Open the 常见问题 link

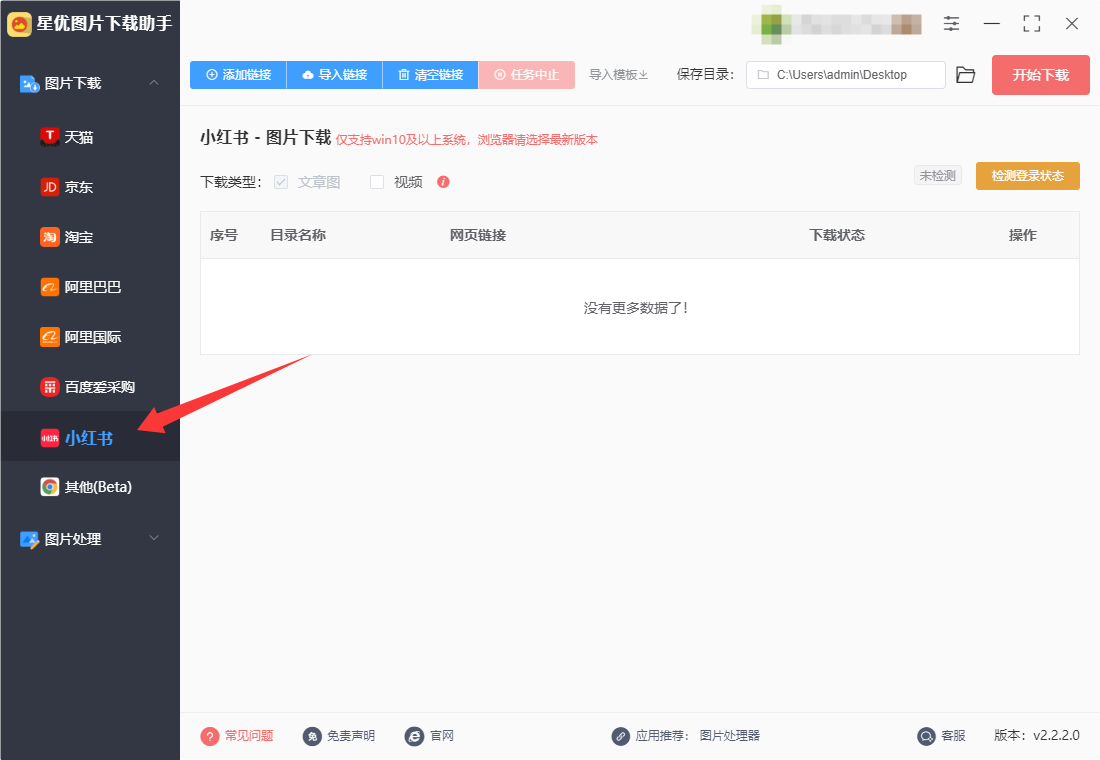point(249,735)
